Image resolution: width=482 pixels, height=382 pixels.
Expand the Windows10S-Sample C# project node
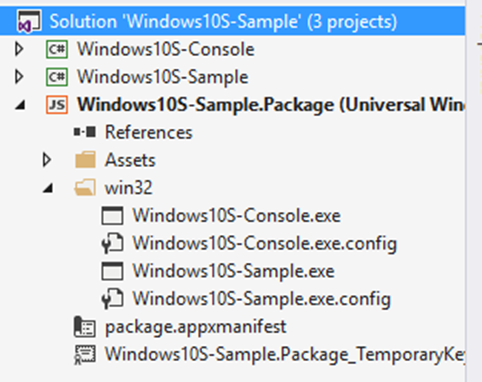(x=20, y=77)
